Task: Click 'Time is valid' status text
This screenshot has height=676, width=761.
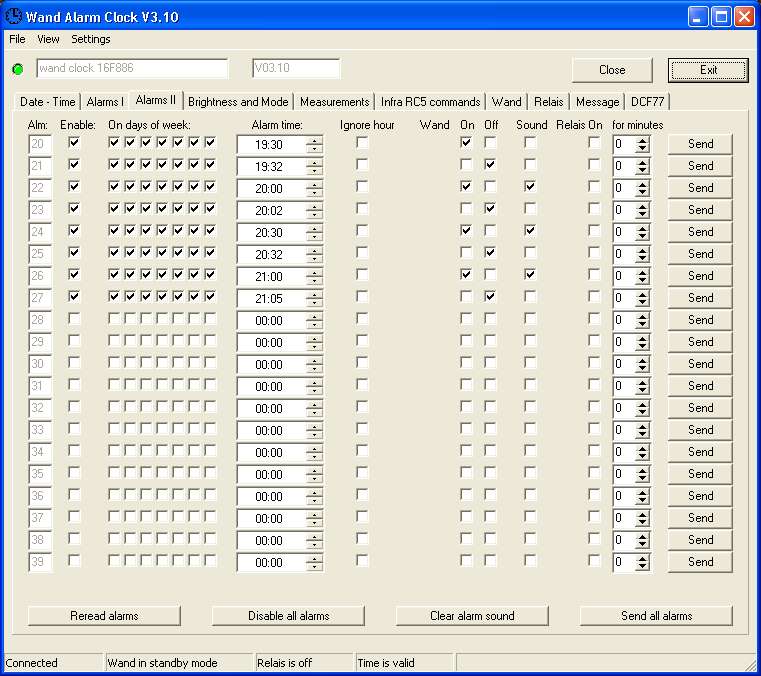Action: [x=386, y=663]
